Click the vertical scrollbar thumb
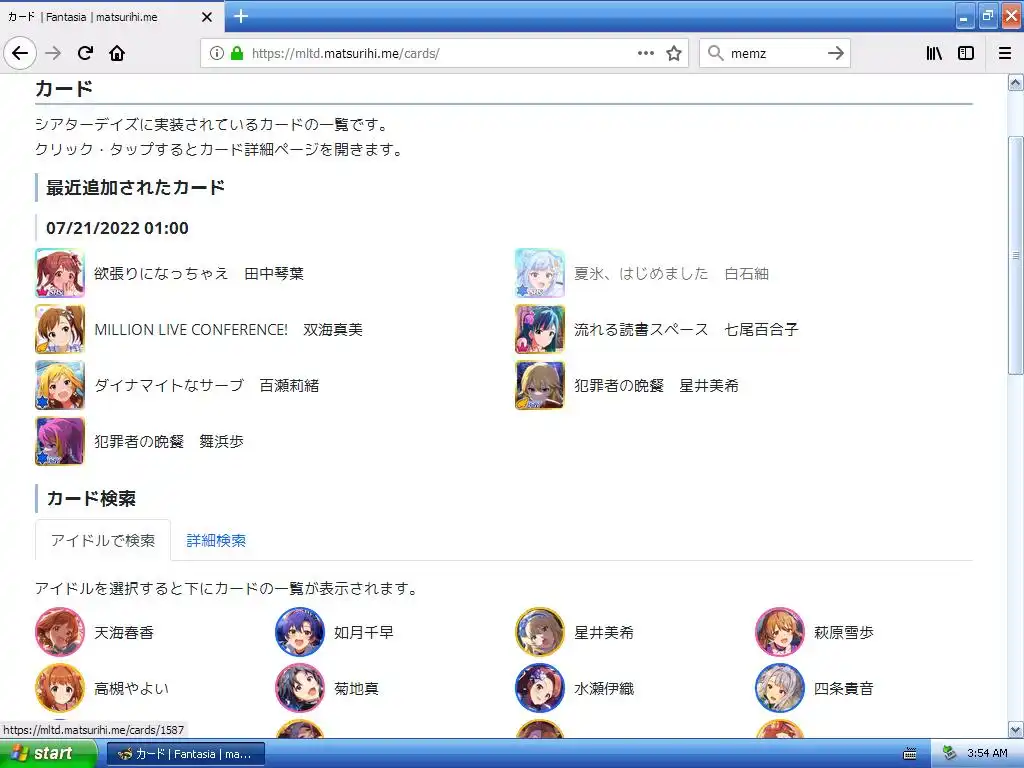The height and width of the screenshot is (768, 1024). pyautogui.click(x=1016, y=255)
